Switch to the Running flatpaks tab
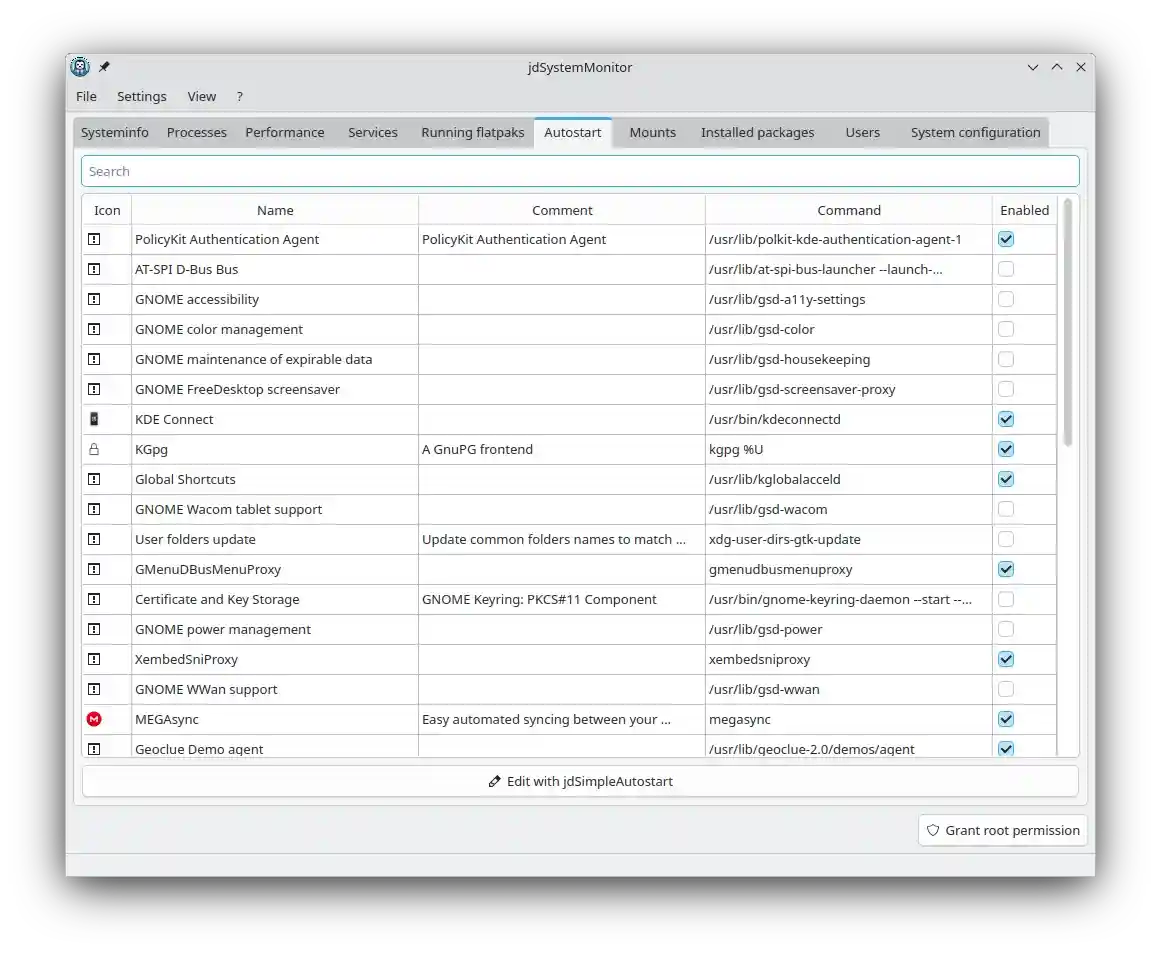The width and height of the screenshot is (1161, 954). coord(472,133)
